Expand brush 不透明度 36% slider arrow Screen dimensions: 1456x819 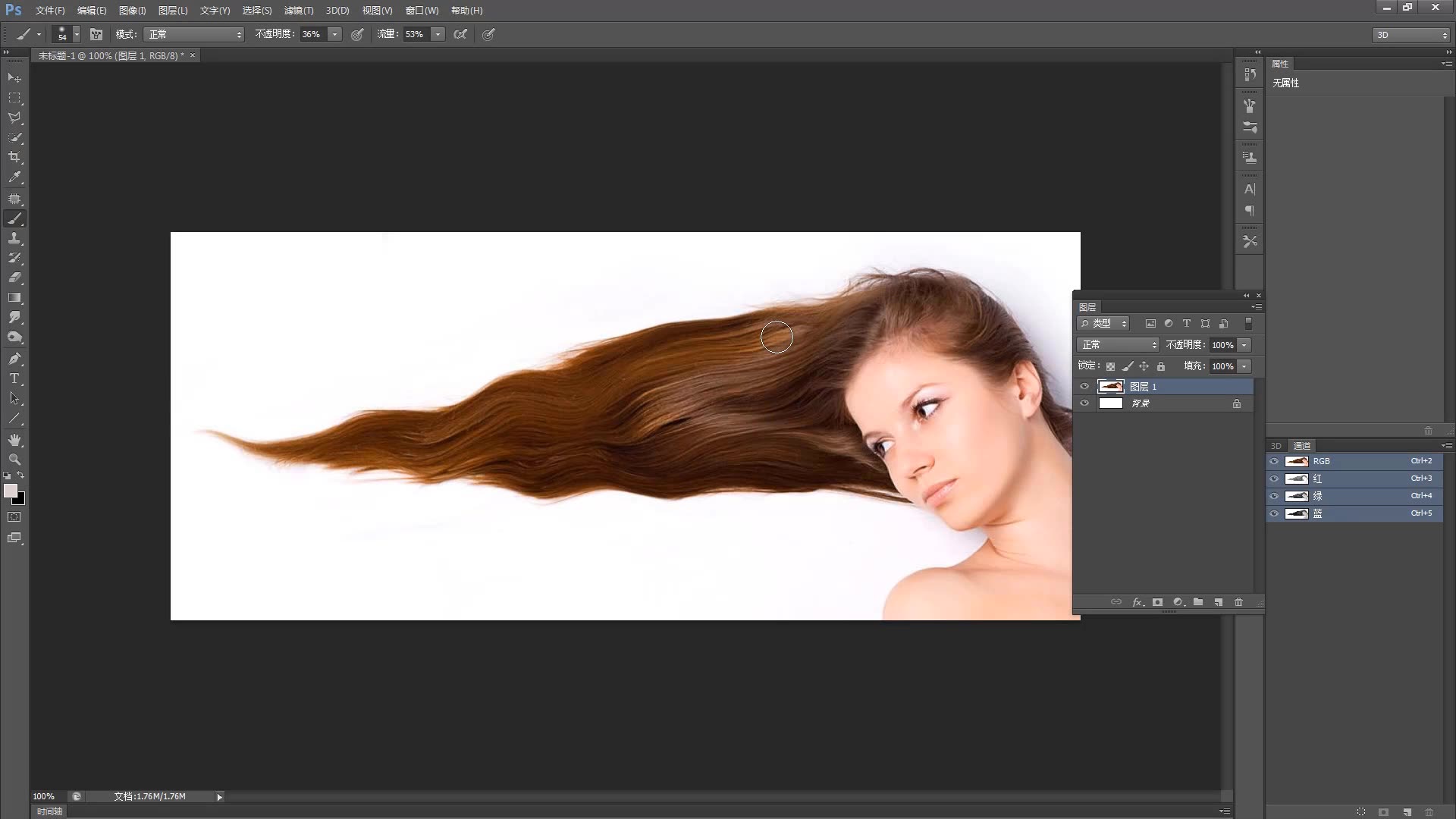tap(334, 34)
